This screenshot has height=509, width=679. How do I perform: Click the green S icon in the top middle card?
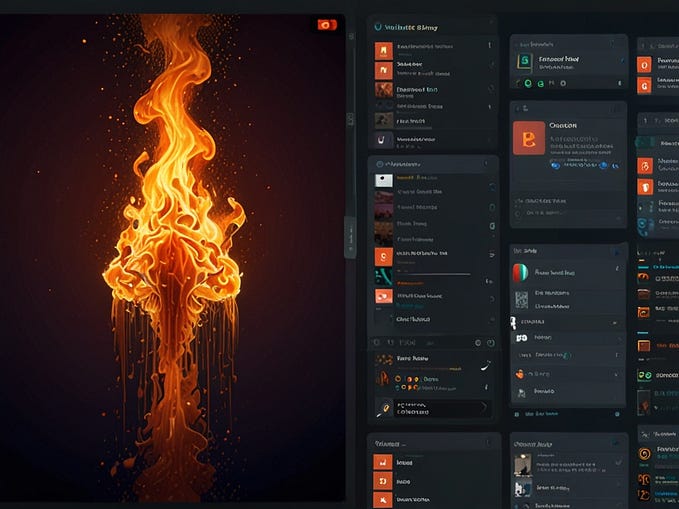pyautogui.click(x=524, y=62)
